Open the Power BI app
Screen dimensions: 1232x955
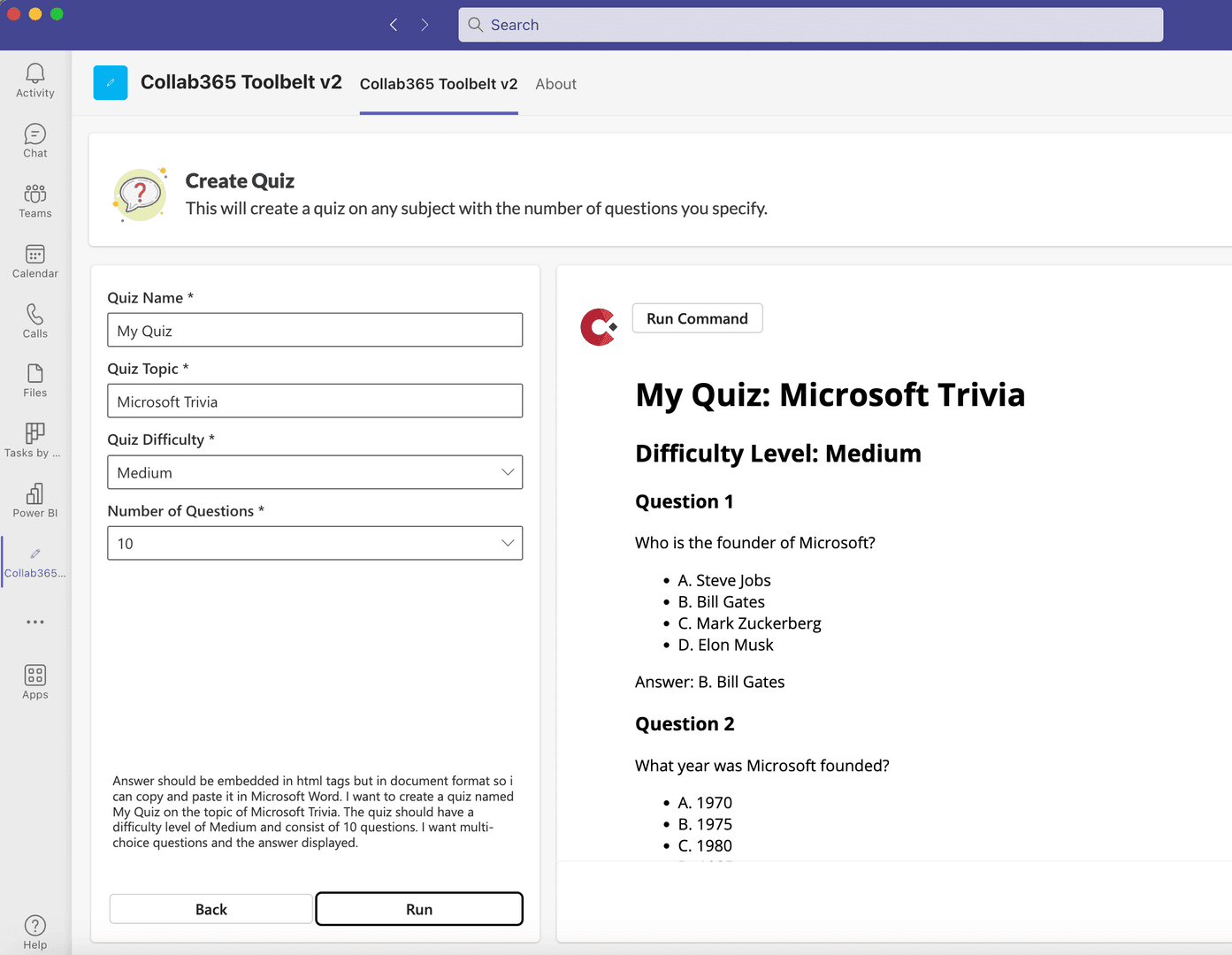pos(34,500)
